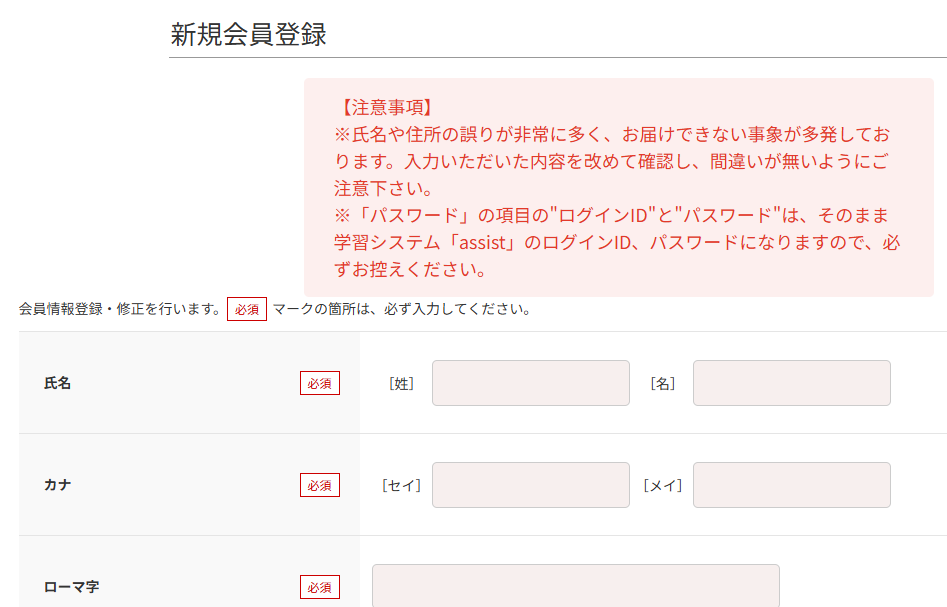Image resolution: width=947 pixels, height=607 pixels.
Task: Click the 新規会員登録 page heading
Action: pos(248,34)
